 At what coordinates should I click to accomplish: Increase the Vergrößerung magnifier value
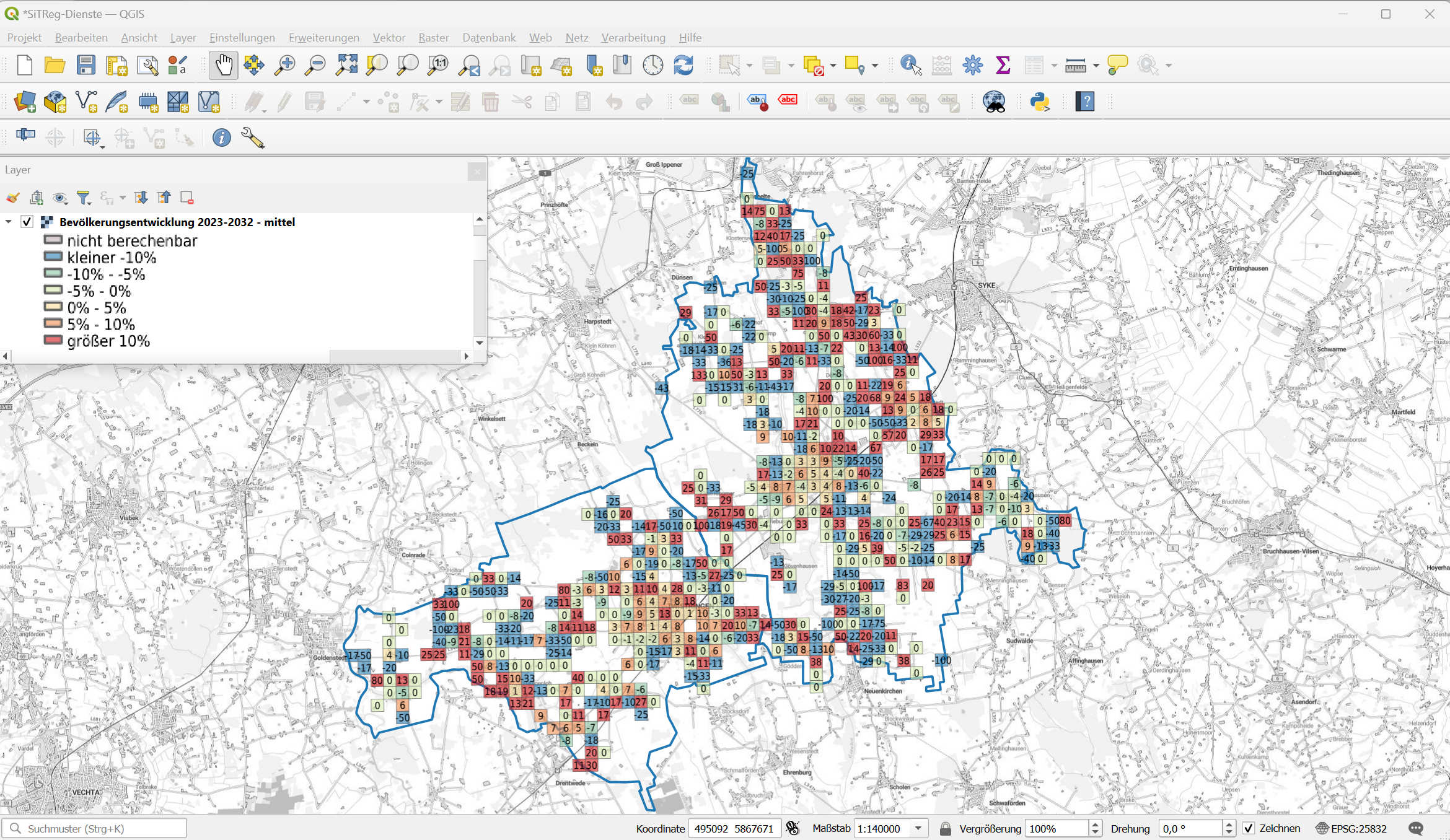(x=1095, y=825)
